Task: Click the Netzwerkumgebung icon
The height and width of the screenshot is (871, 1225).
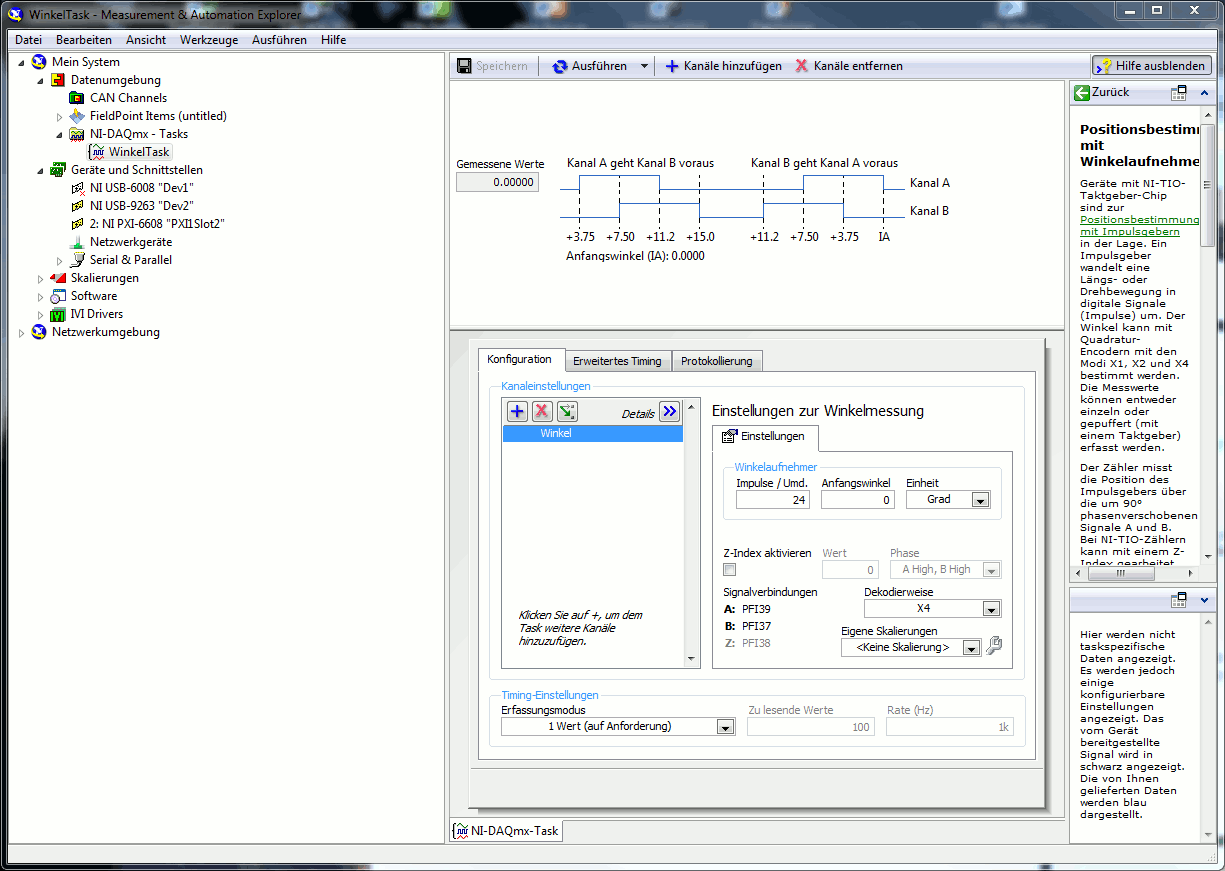Action: pos(39,332)
